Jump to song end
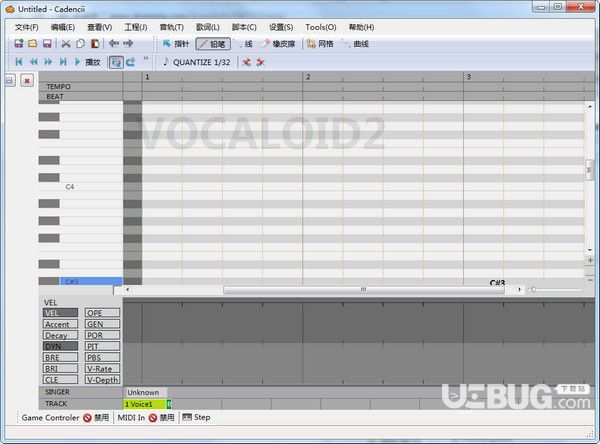 [x=63, y=62]
